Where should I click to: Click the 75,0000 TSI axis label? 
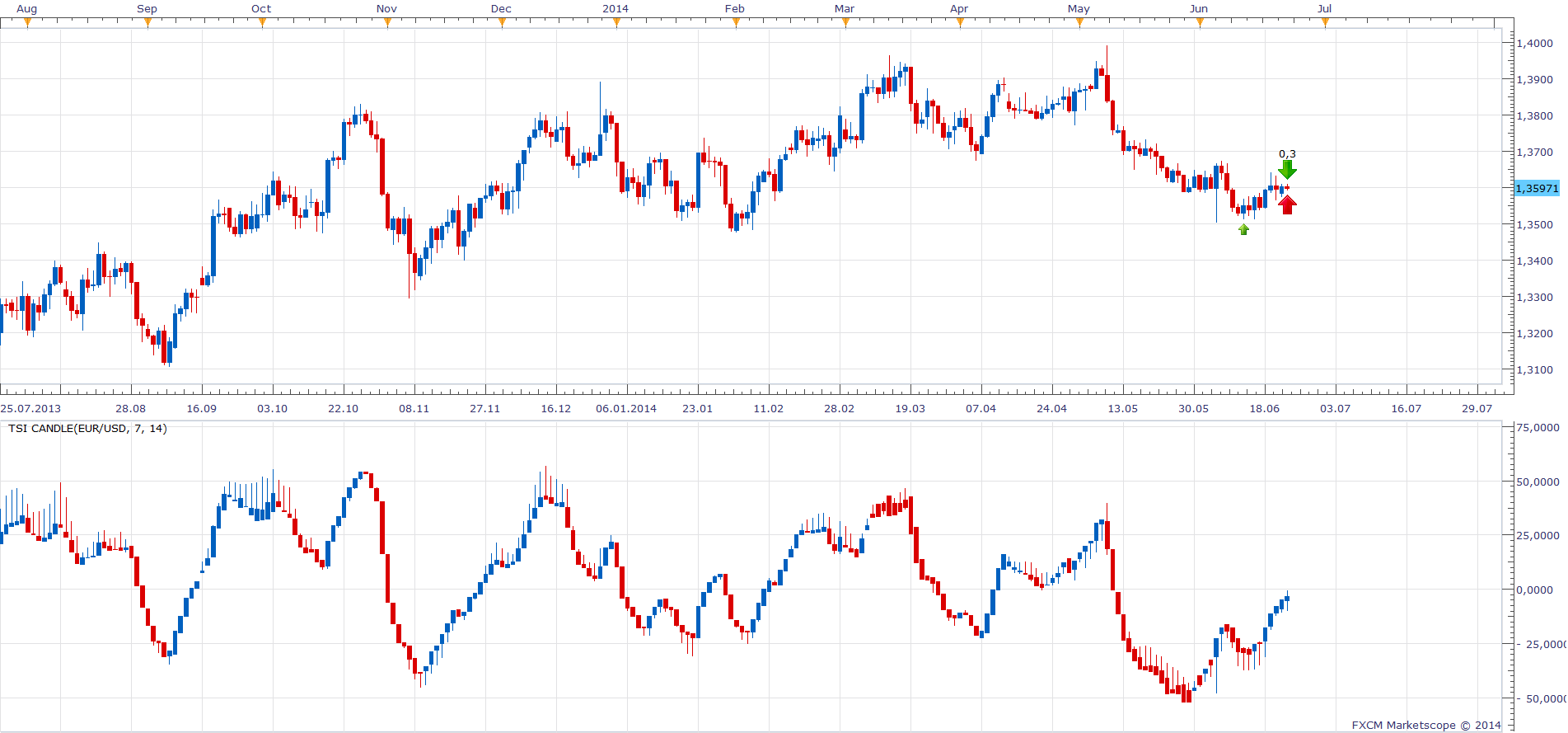pyautogui.click(x=1538, y=427)
